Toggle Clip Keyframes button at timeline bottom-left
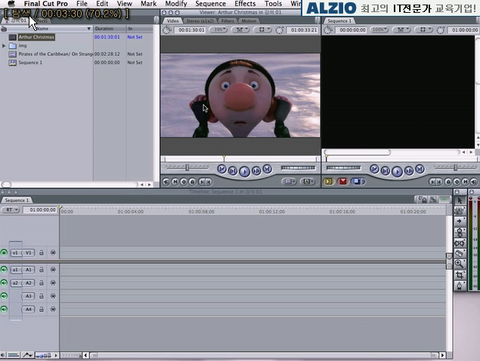 point(13,355)
